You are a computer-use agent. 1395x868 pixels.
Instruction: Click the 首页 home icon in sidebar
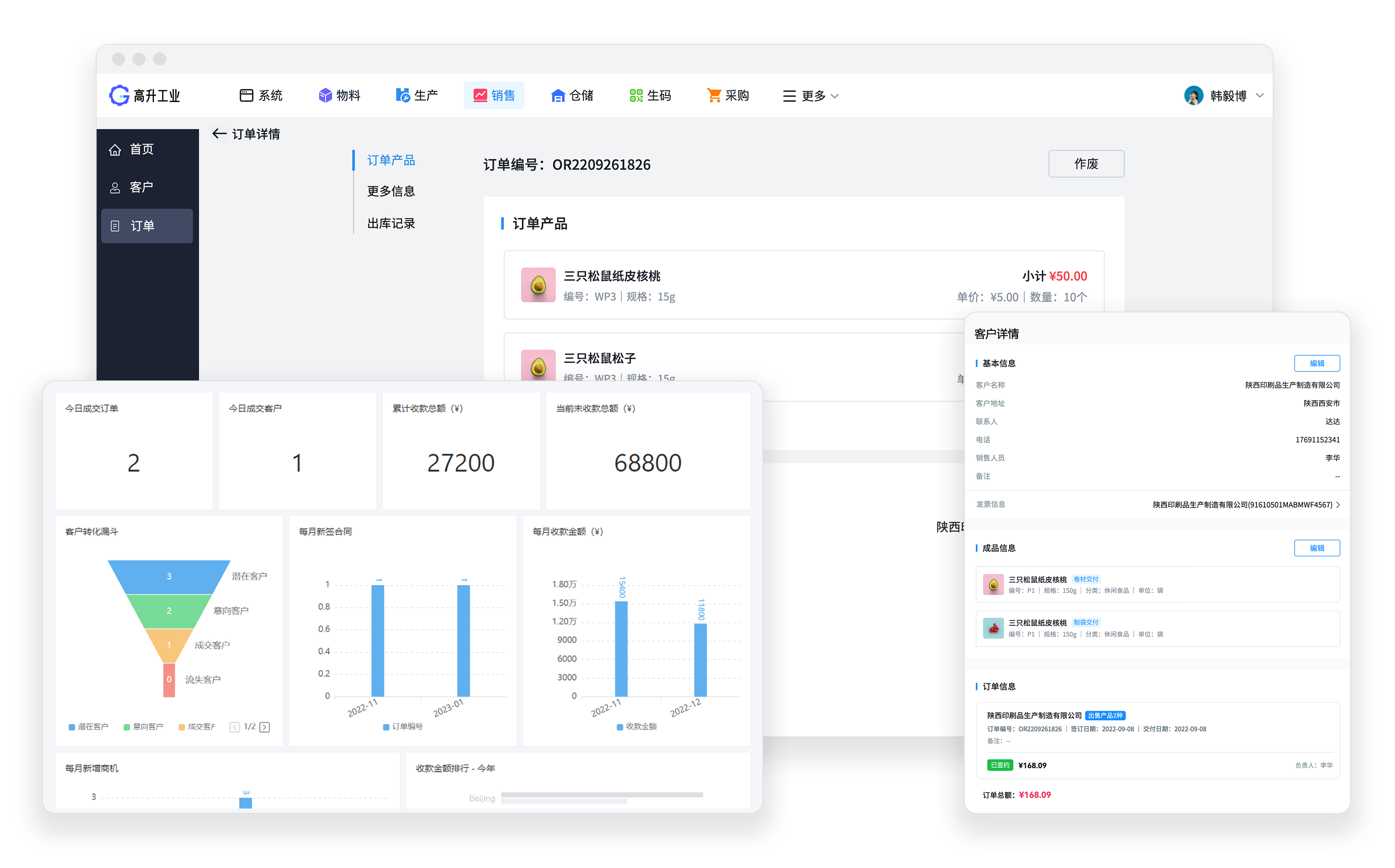click(x=115, y=150)
